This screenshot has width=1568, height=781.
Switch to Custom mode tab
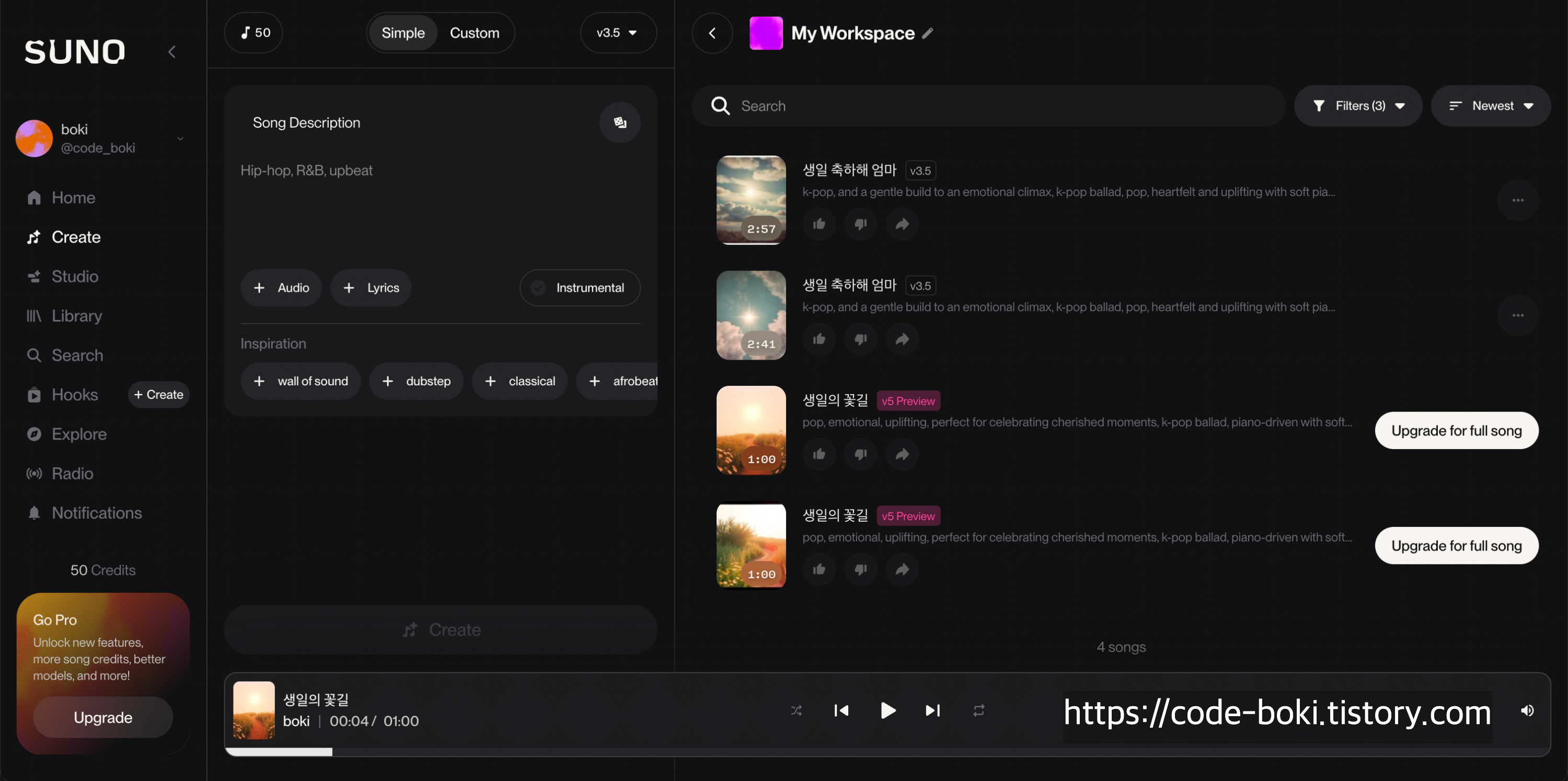pos(474,33)
